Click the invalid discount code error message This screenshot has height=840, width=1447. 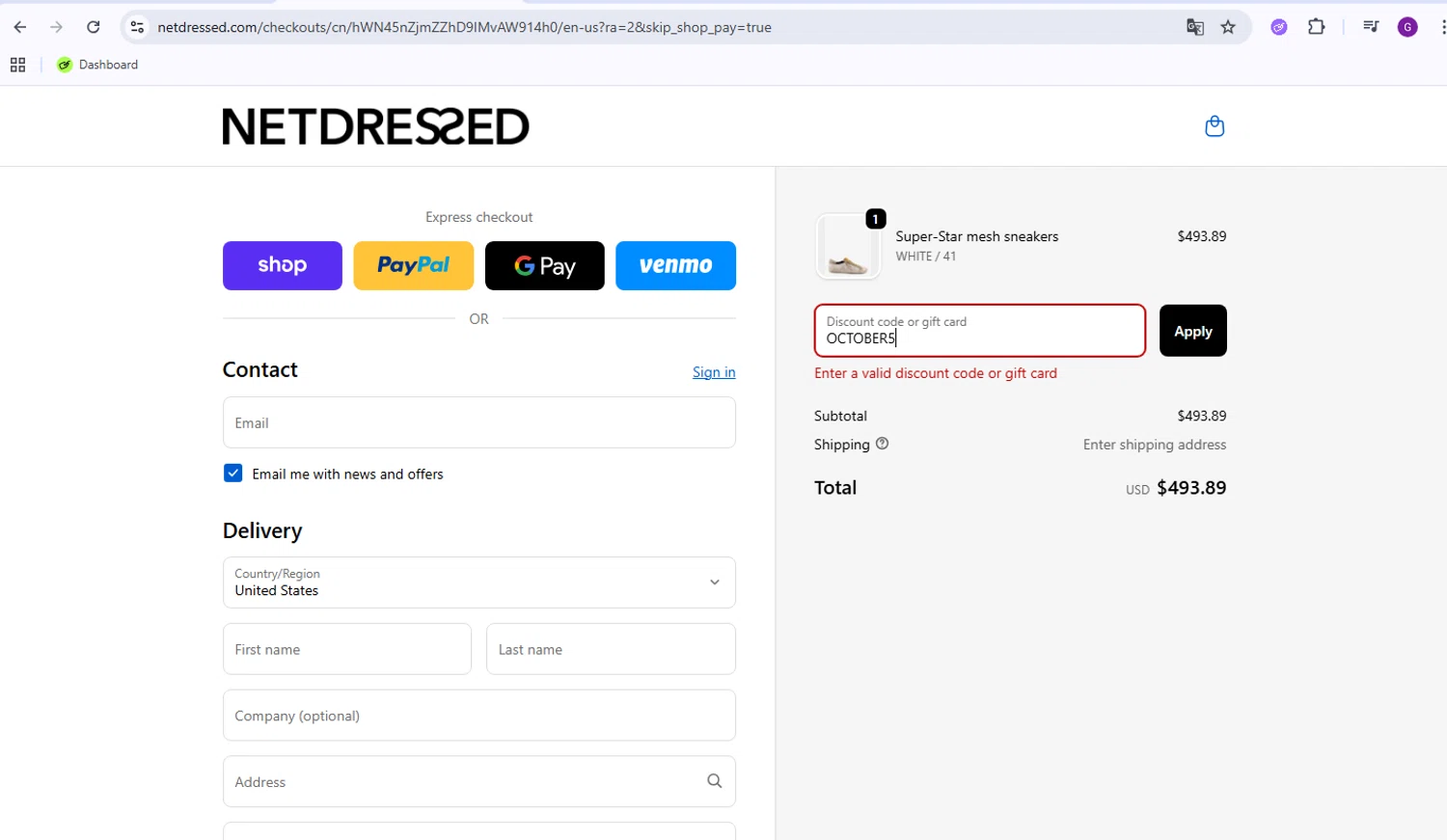(936, 373)
